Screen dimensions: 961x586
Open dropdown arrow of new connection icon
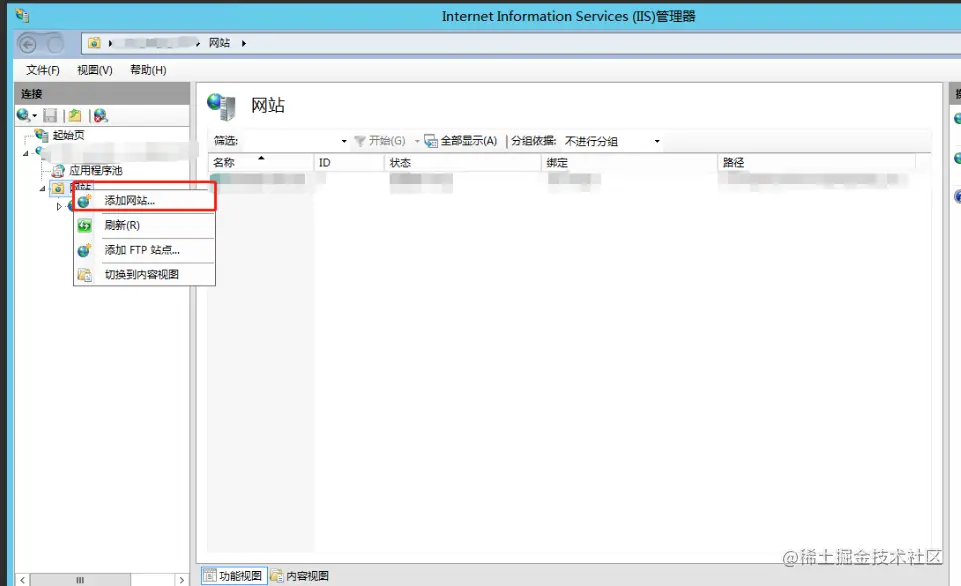pos(34,116)
